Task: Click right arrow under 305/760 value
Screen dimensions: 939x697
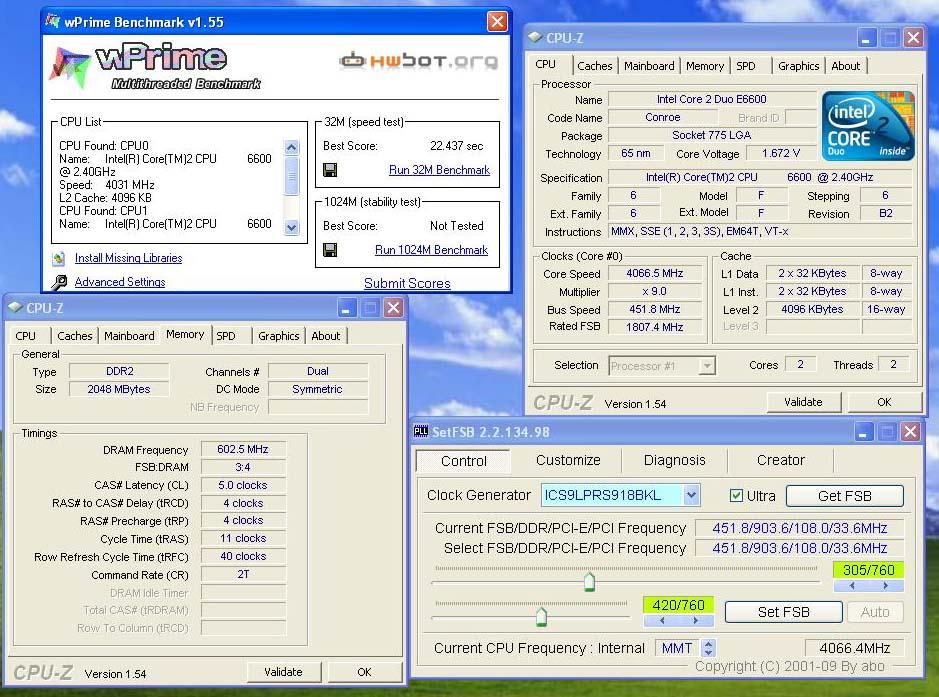Action: (885, 586)
